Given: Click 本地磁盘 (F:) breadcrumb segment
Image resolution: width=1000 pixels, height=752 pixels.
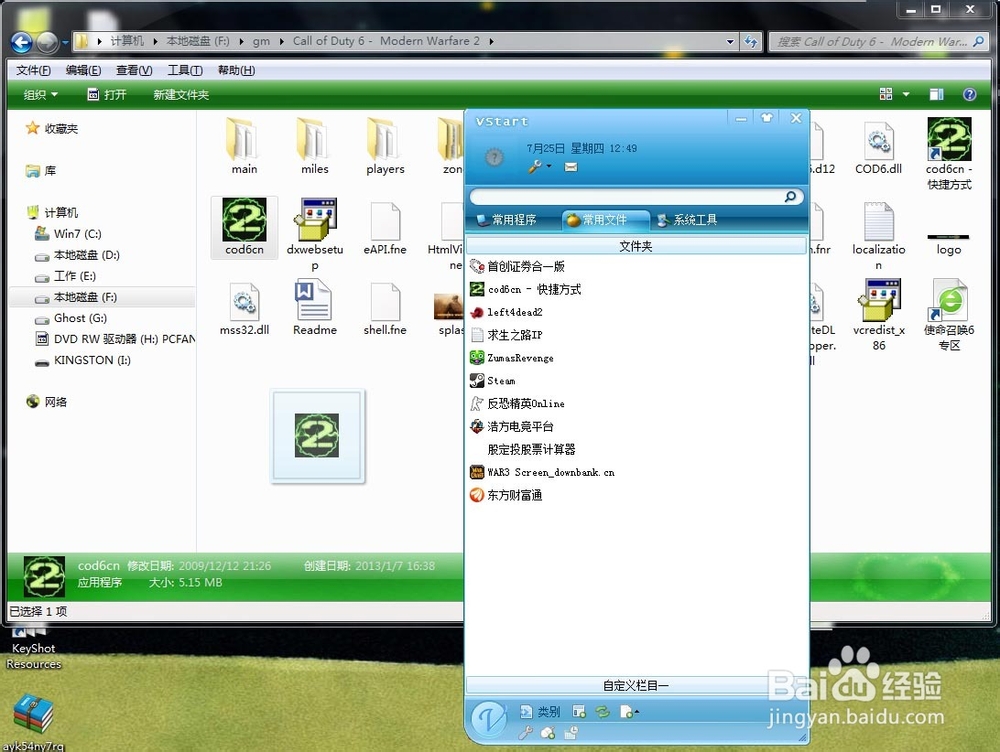Looking at the screenshot, I should (198, 41).
